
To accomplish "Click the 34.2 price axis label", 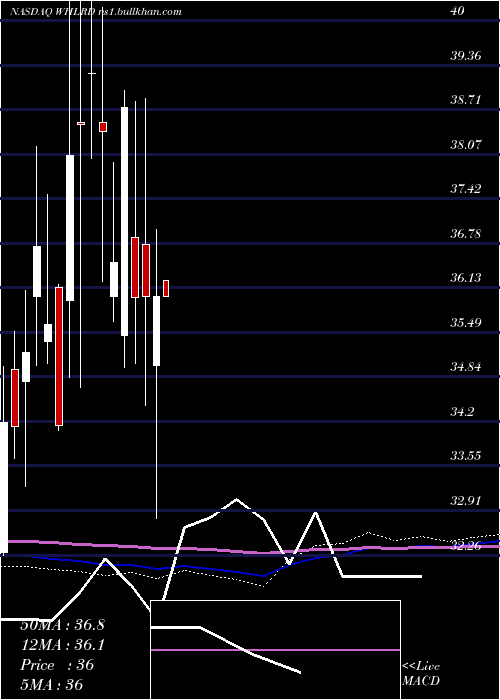I will point(462,411).
